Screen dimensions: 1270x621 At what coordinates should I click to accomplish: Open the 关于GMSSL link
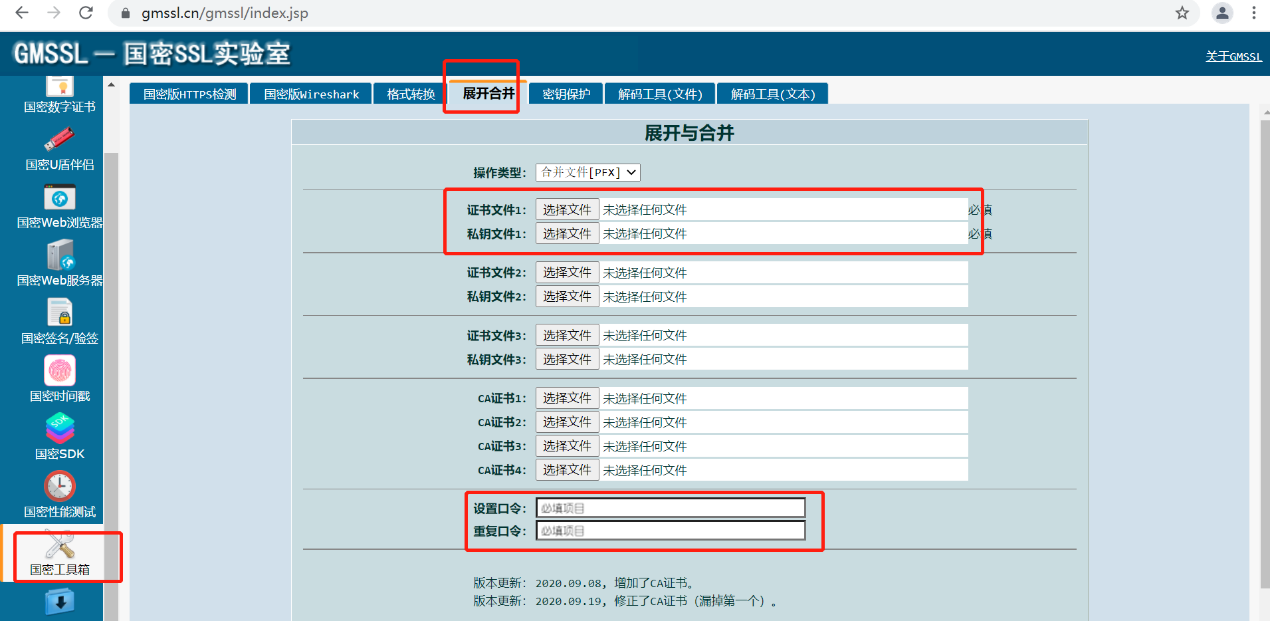point(1234,56)
